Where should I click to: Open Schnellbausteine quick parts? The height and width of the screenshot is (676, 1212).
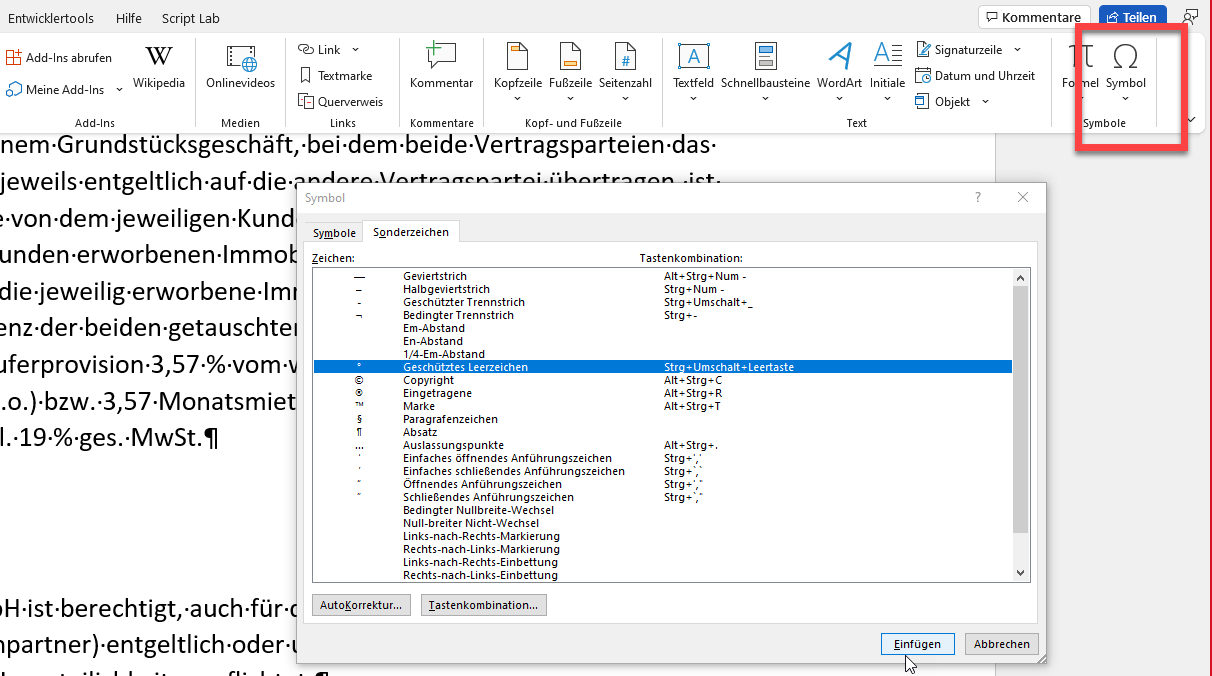pos(765,68)
